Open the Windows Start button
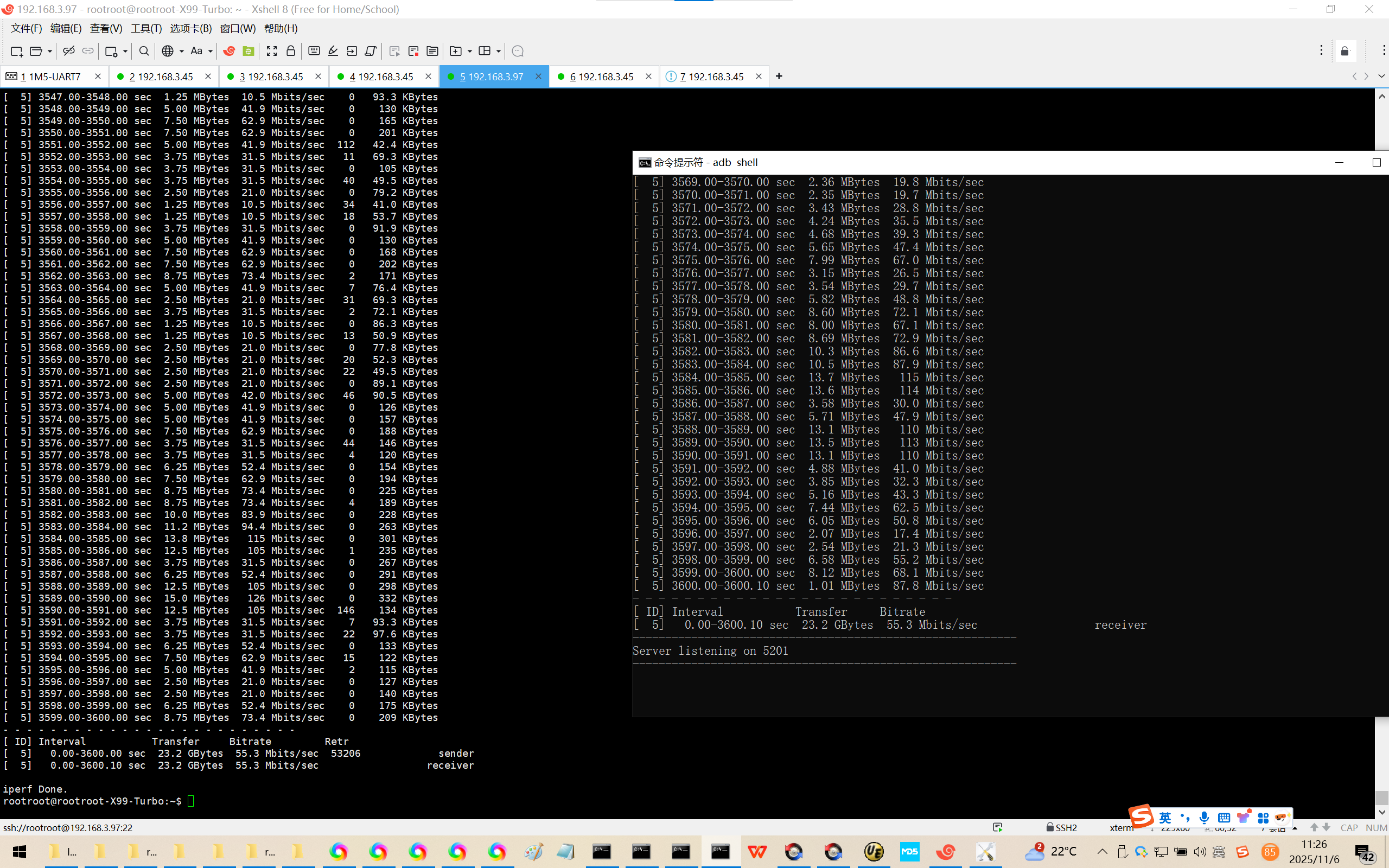The height and width of the screenshot is (868, 1389). [x=20, y=851]
